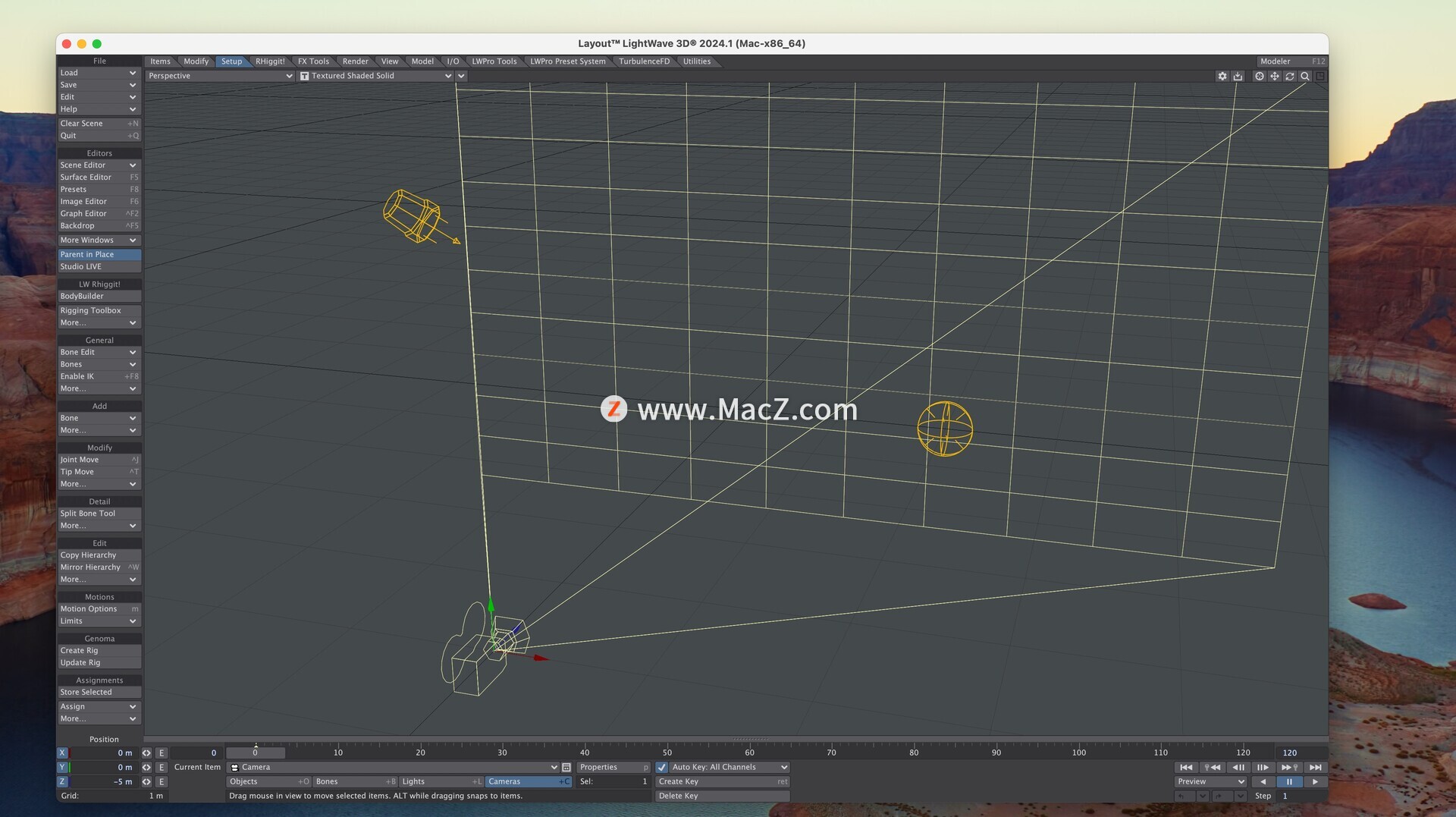Click the viewport center-on-item target icon
The width and height of the screenshot is (1456, 817).
(1259, 76)
